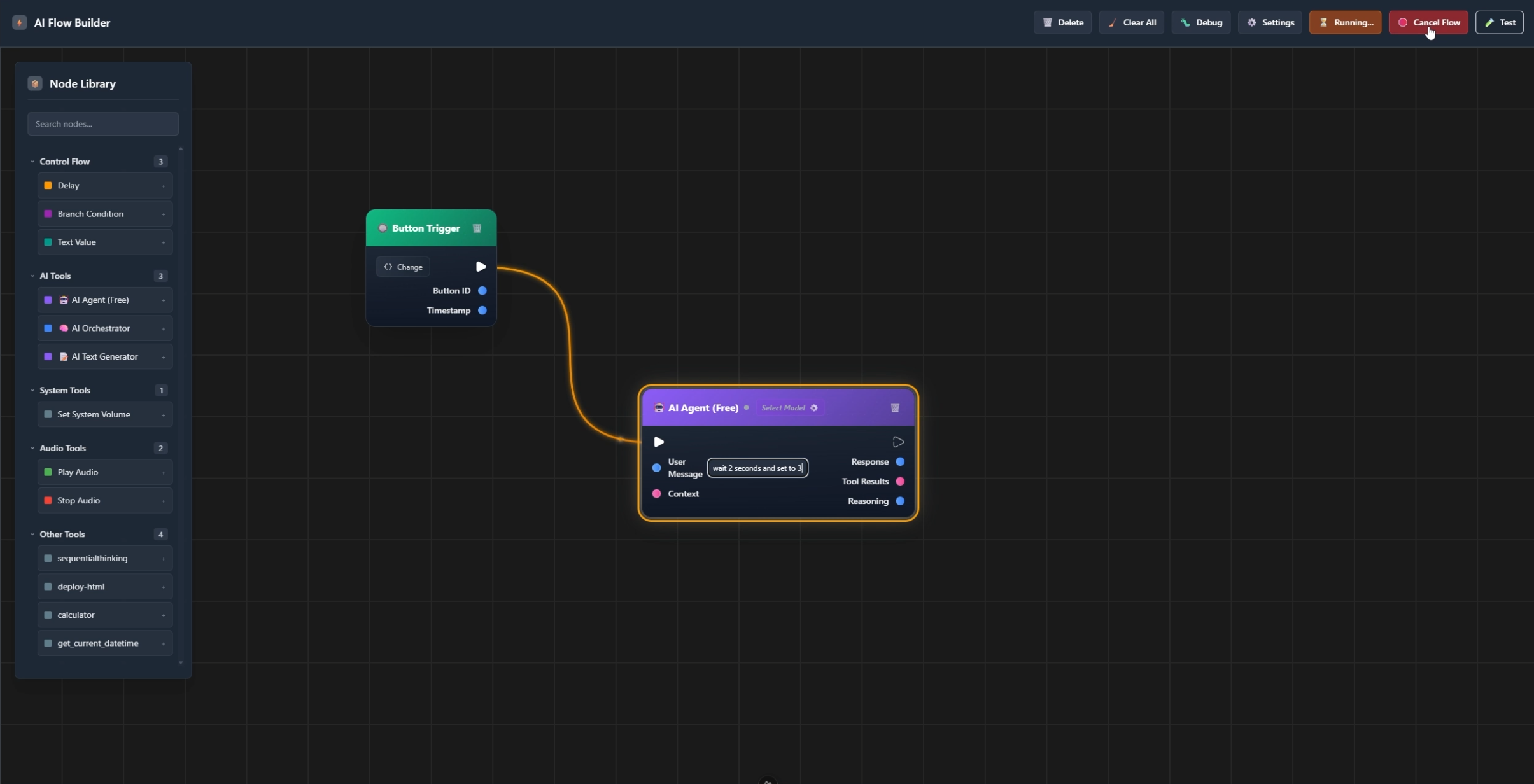This screenshot has width=1534, height=784.
Task: Click the Cancel Flow button
Action: pos(1429,22)
